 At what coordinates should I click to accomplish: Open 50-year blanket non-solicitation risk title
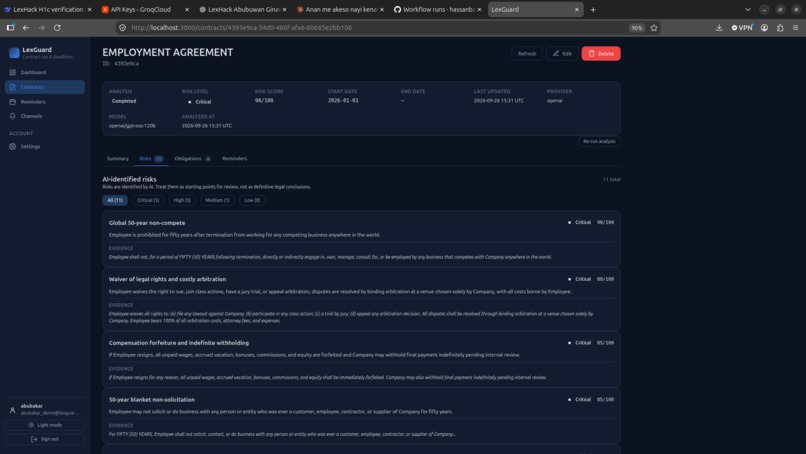(152, 399)
